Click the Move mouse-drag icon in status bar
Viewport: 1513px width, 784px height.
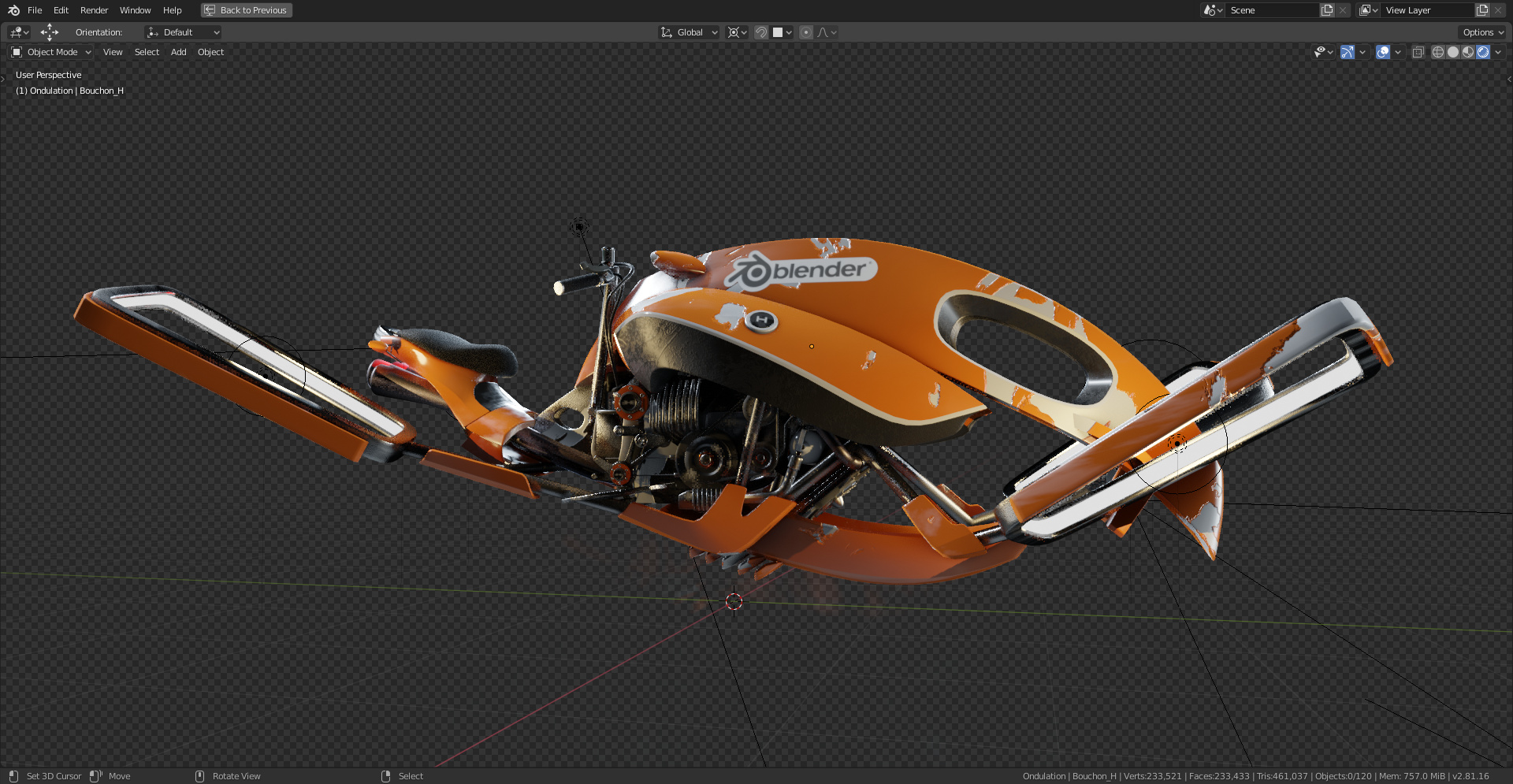click(95, 776)
